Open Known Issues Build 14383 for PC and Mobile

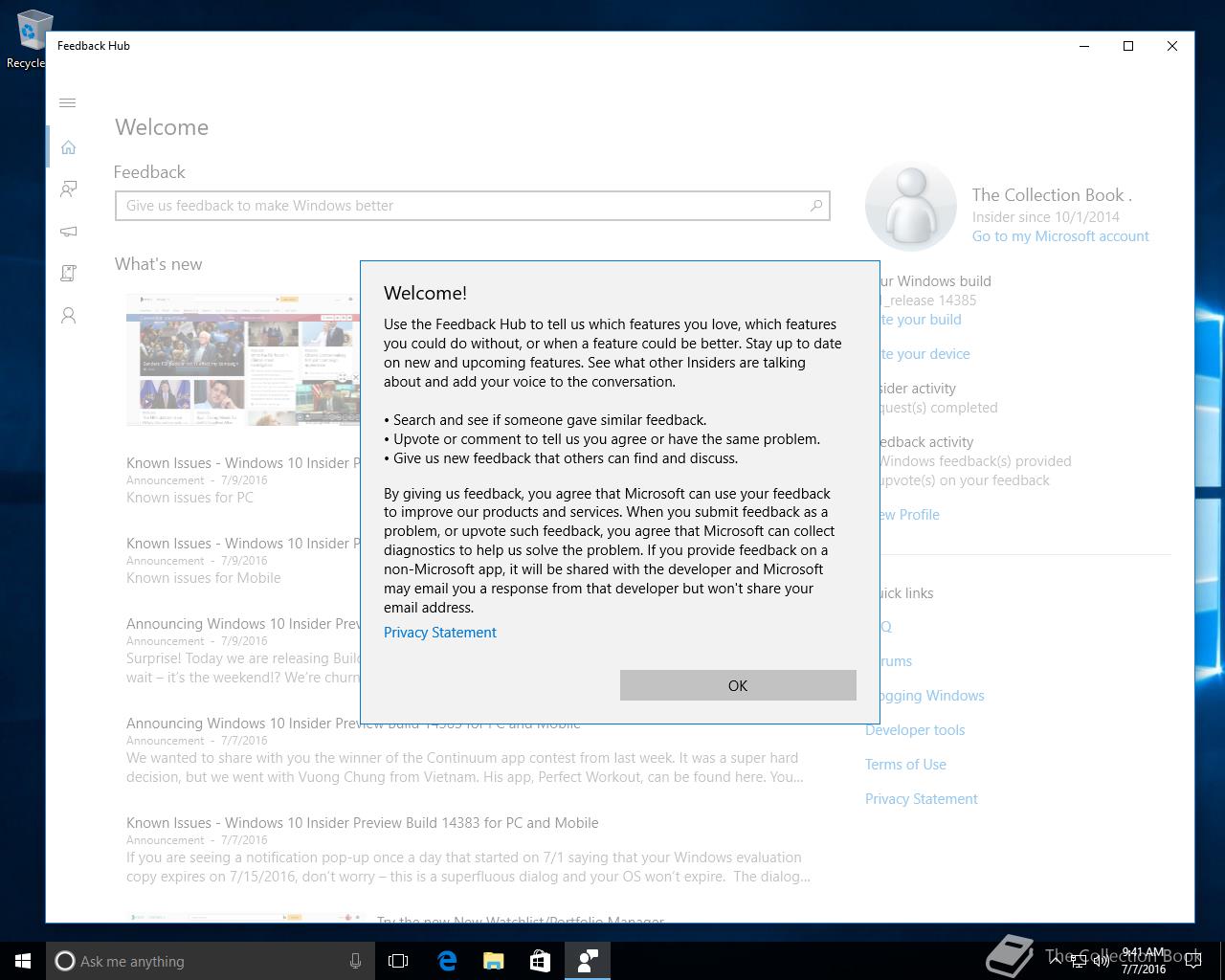point(469,849)
